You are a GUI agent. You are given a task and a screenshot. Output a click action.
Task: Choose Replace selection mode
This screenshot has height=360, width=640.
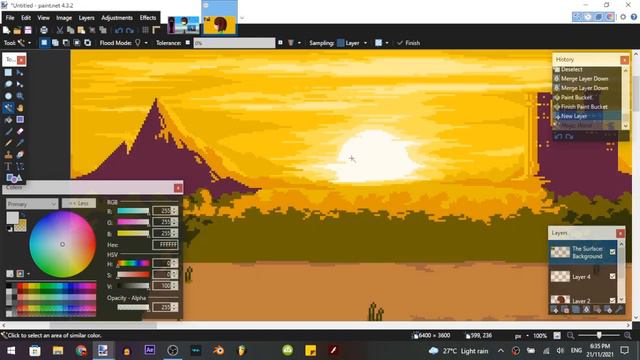click(44, 43)
